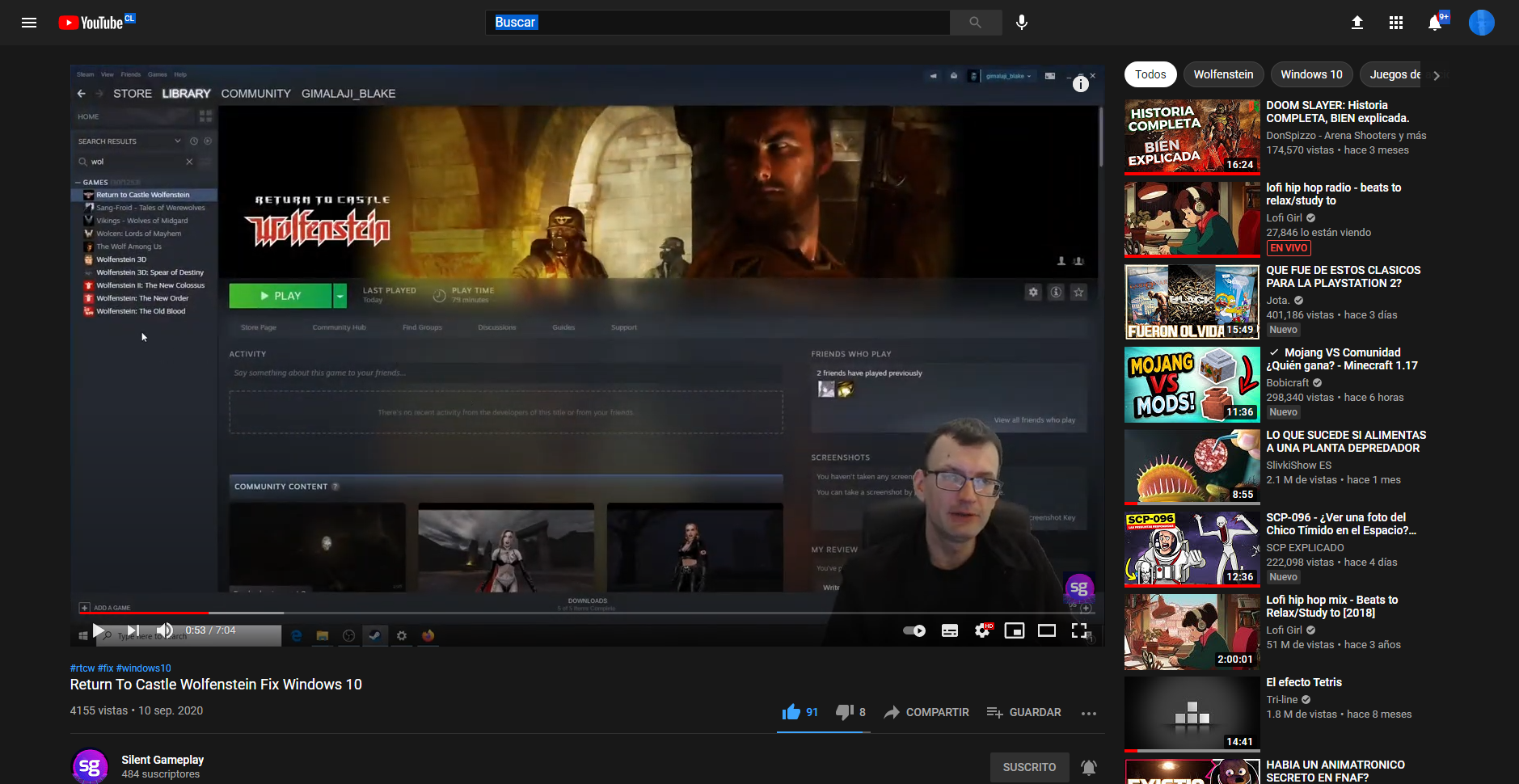Show video info card icon
Viewport: 1519px width, 784px height.
pos(1081,84)
